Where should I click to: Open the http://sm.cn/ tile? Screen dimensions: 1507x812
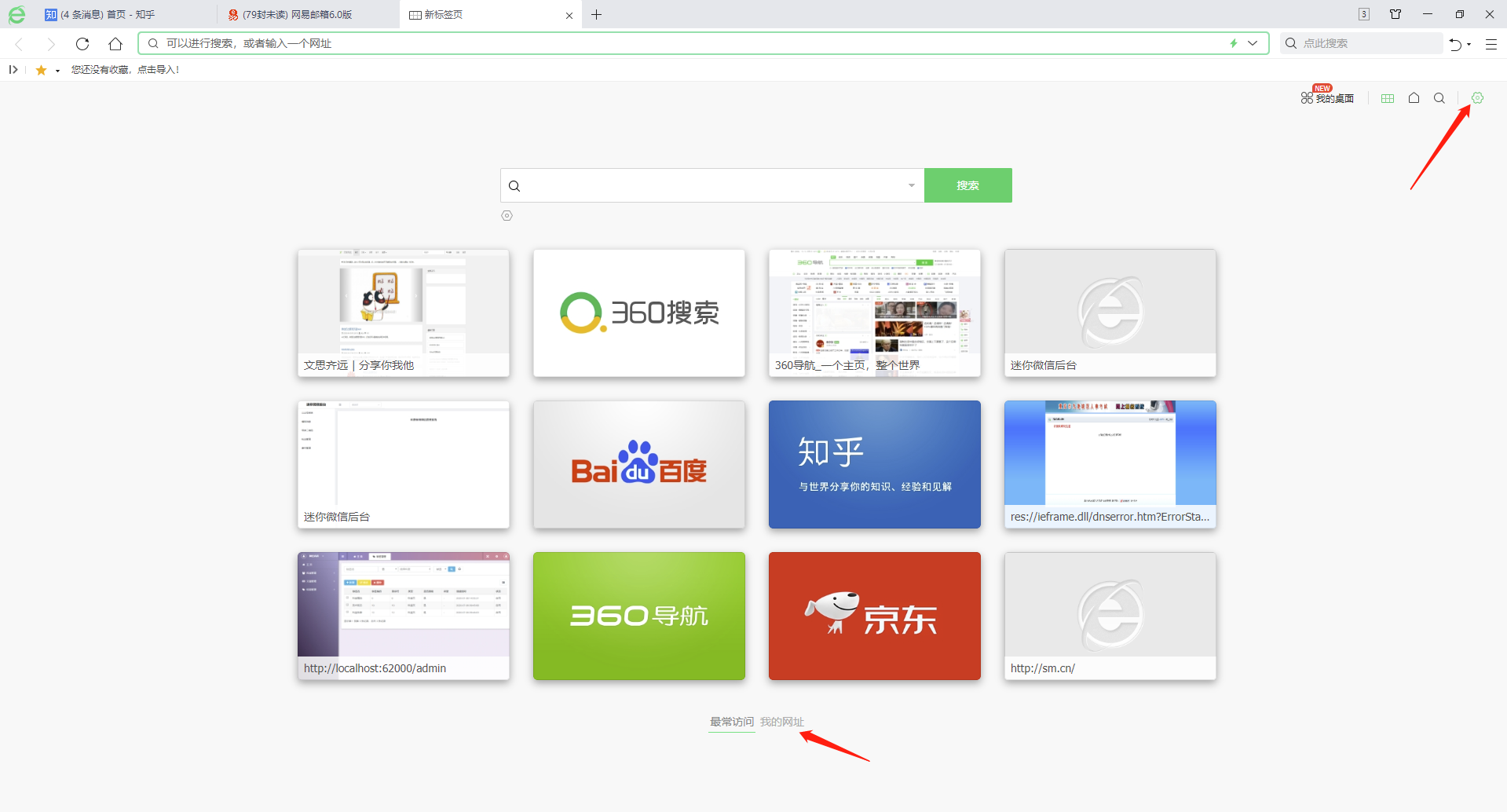tap(1110, 616)
